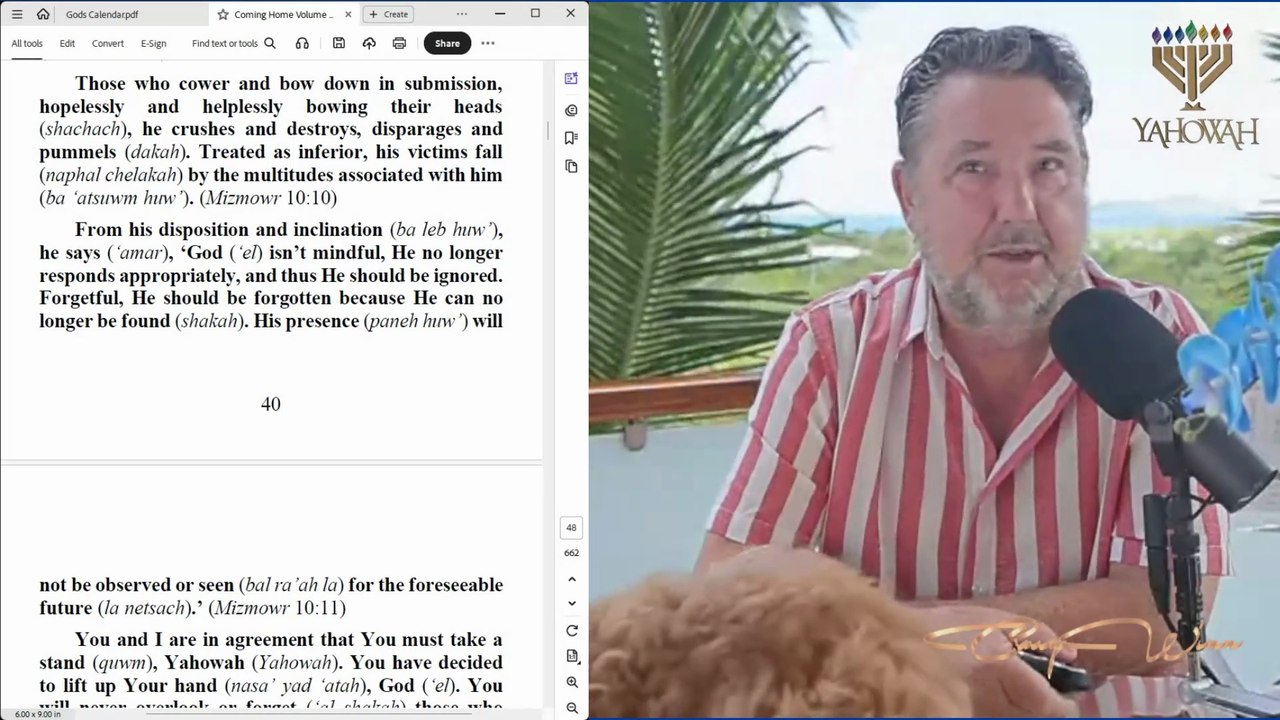Go to the previous page arrow
Viewport: 1280px width, 720px height.
coord(572,579)
